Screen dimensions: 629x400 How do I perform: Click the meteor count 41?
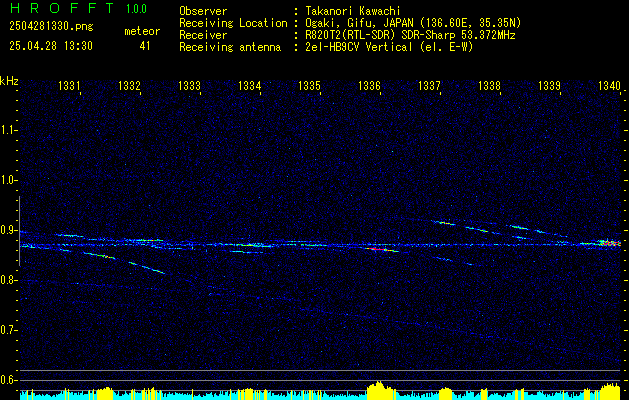pos(145,46)
